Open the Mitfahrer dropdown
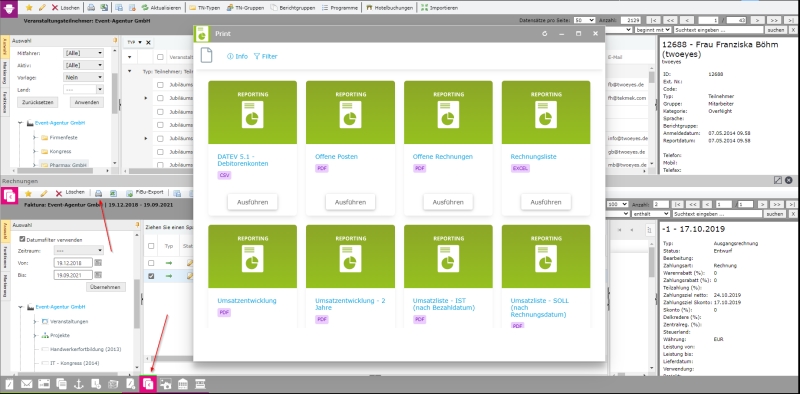 click(84, 53)
